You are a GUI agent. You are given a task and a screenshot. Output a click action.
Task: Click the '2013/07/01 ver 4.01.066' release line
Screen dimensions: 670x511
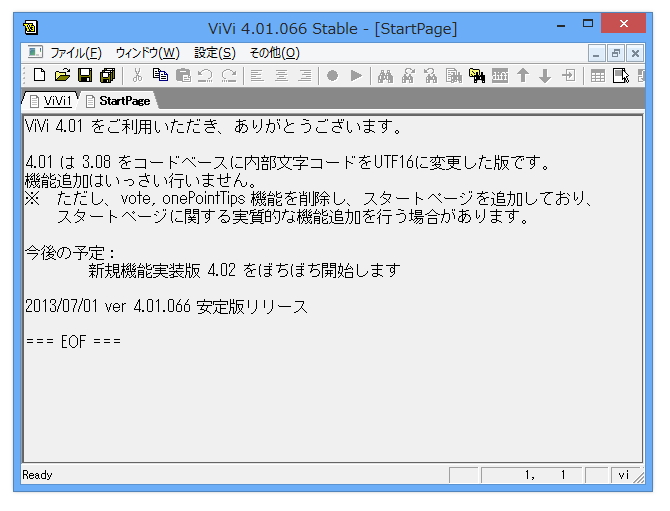[x=166, y=306]
